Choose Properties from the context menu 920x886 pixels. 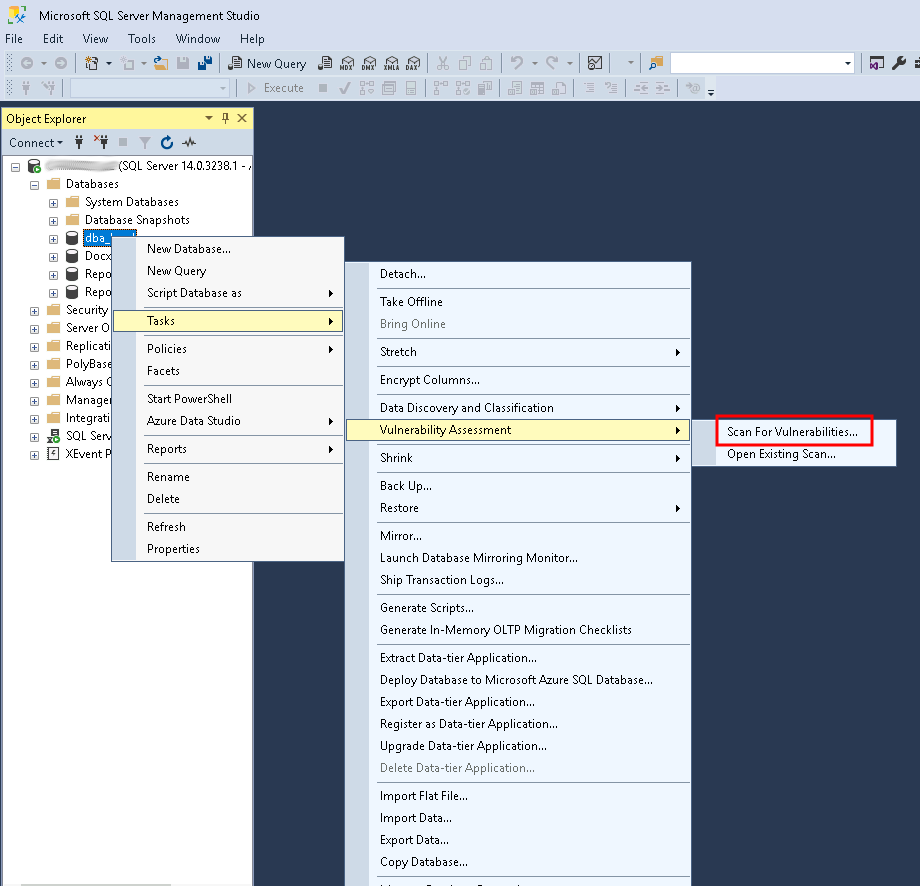click(228, 549)
